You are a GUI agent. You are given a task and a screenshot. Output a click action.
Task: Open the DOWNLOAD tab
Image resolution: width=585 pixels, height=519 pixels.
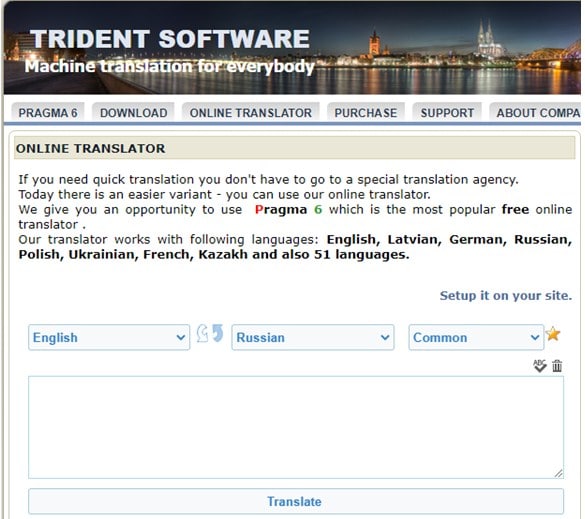tap(134, 113)
